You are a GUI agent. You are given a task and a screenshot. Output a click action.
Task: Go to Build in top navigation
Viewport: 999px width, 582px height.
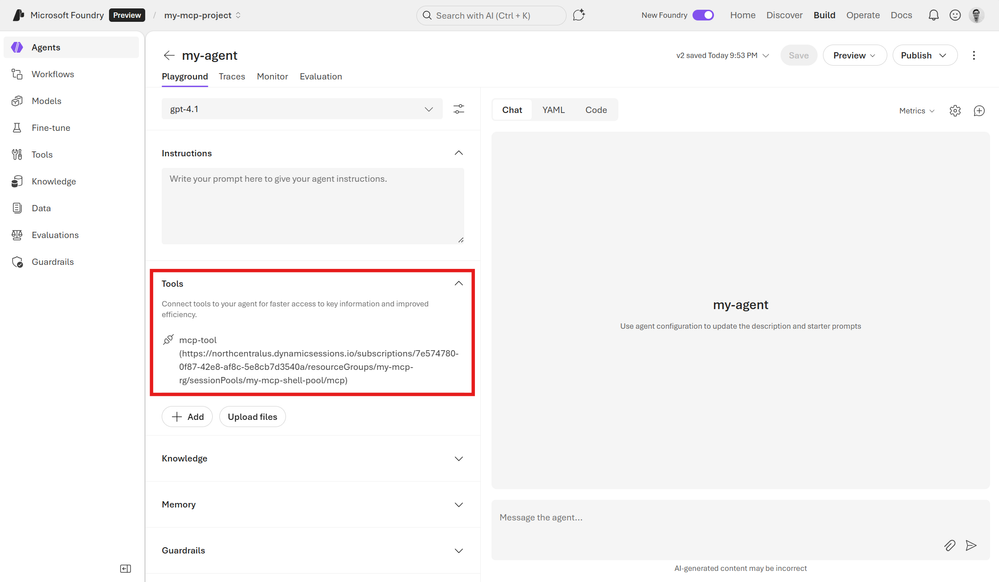click(x=824, y=15)
